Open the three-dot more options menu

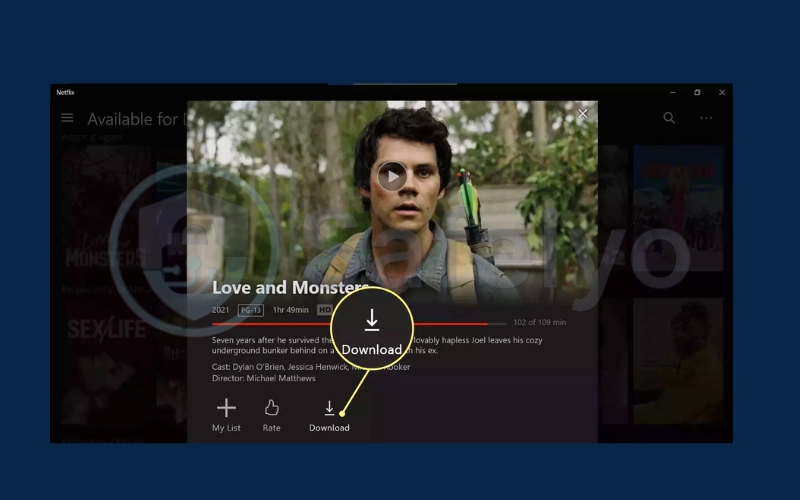point(706,118)
